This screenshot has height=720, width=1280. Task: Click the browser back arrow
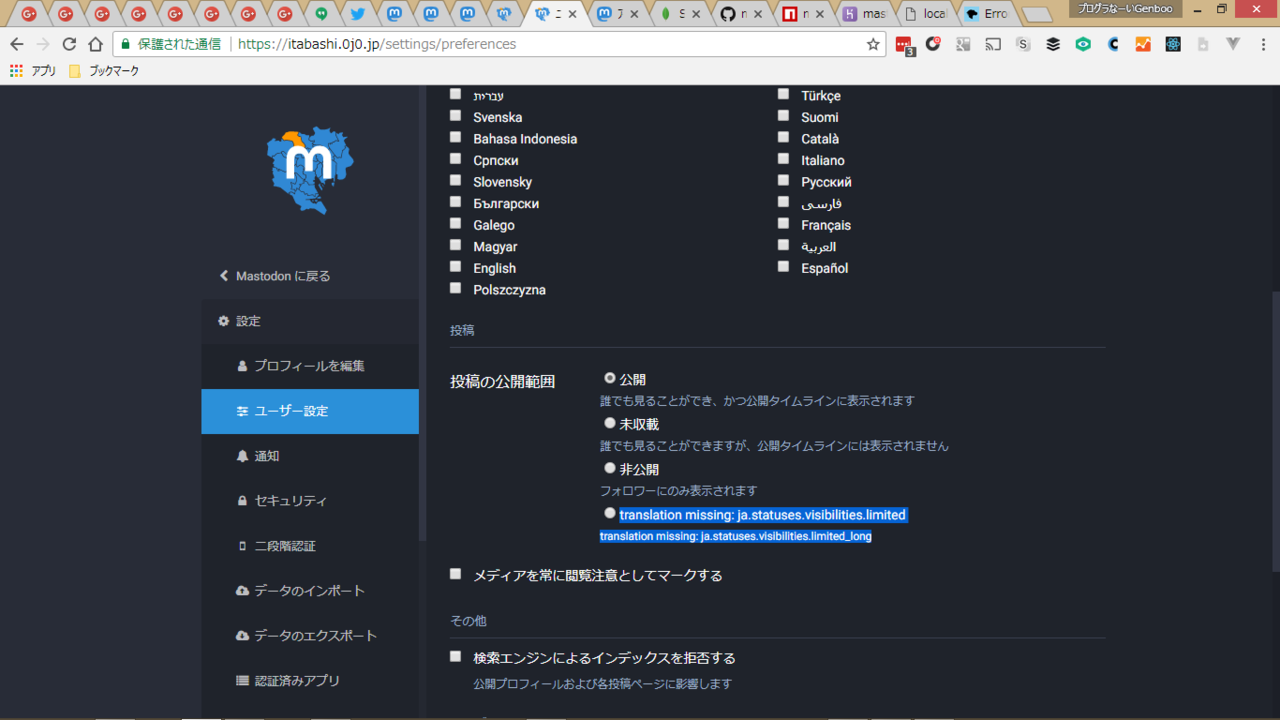17,44
